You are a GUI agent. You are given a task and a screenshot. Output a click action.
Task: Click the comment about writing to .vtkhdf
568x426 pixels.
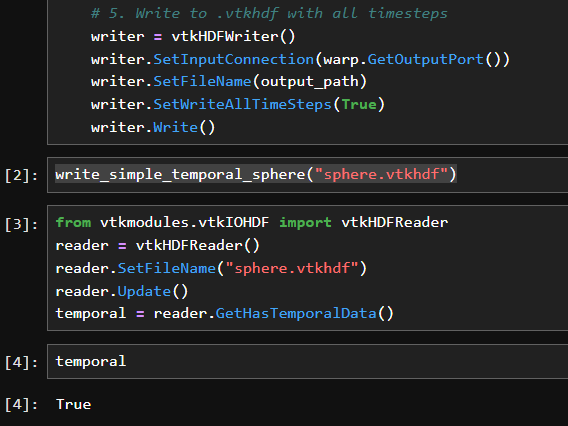(269, 13)
